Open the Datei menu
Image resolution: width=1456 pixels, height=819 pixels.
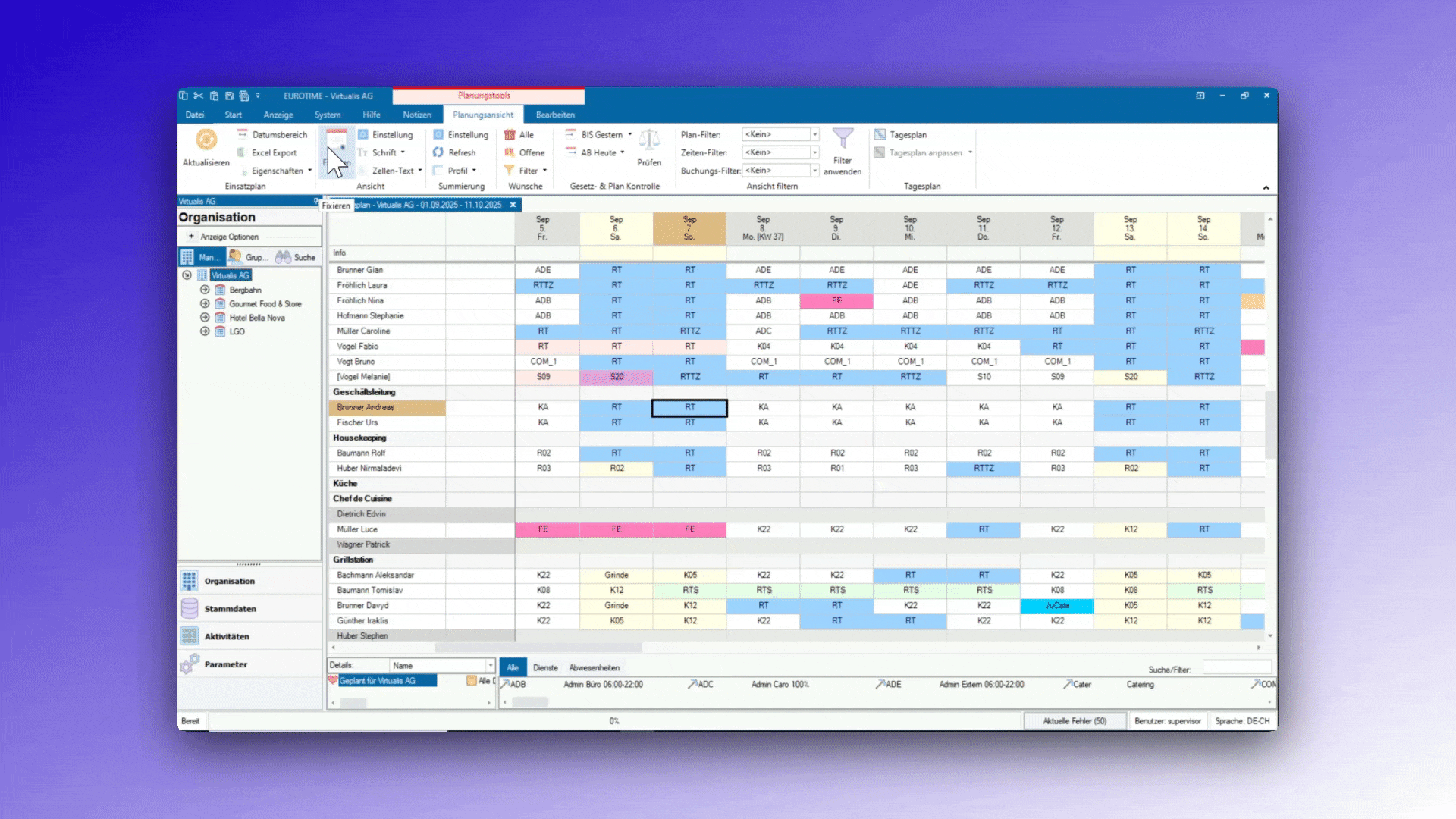point(195,115)
